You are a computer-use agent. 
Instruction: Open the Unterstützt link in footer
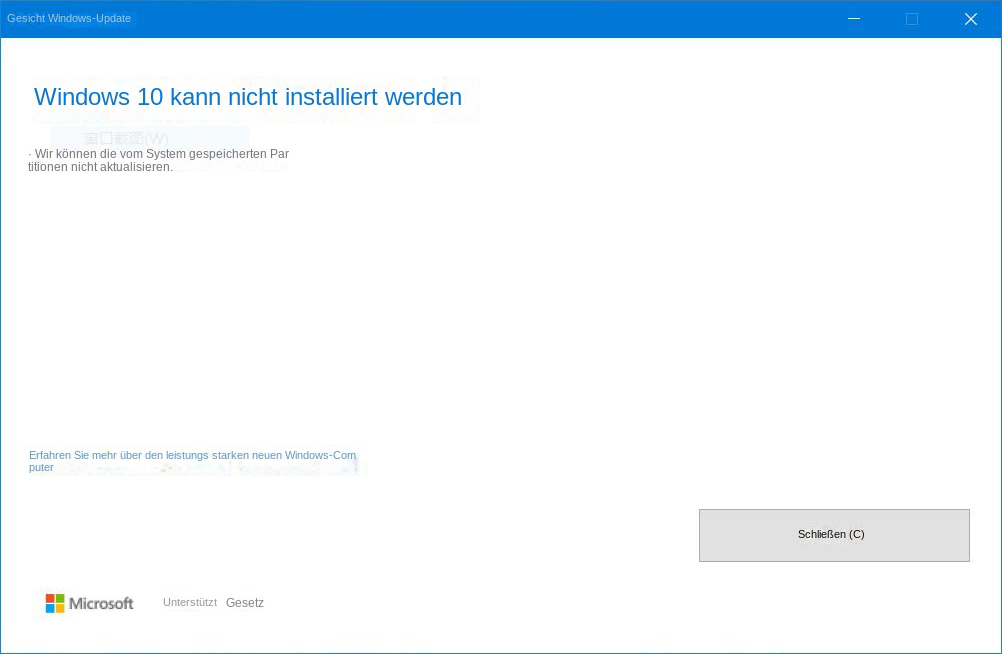click(x=189, y=603)
